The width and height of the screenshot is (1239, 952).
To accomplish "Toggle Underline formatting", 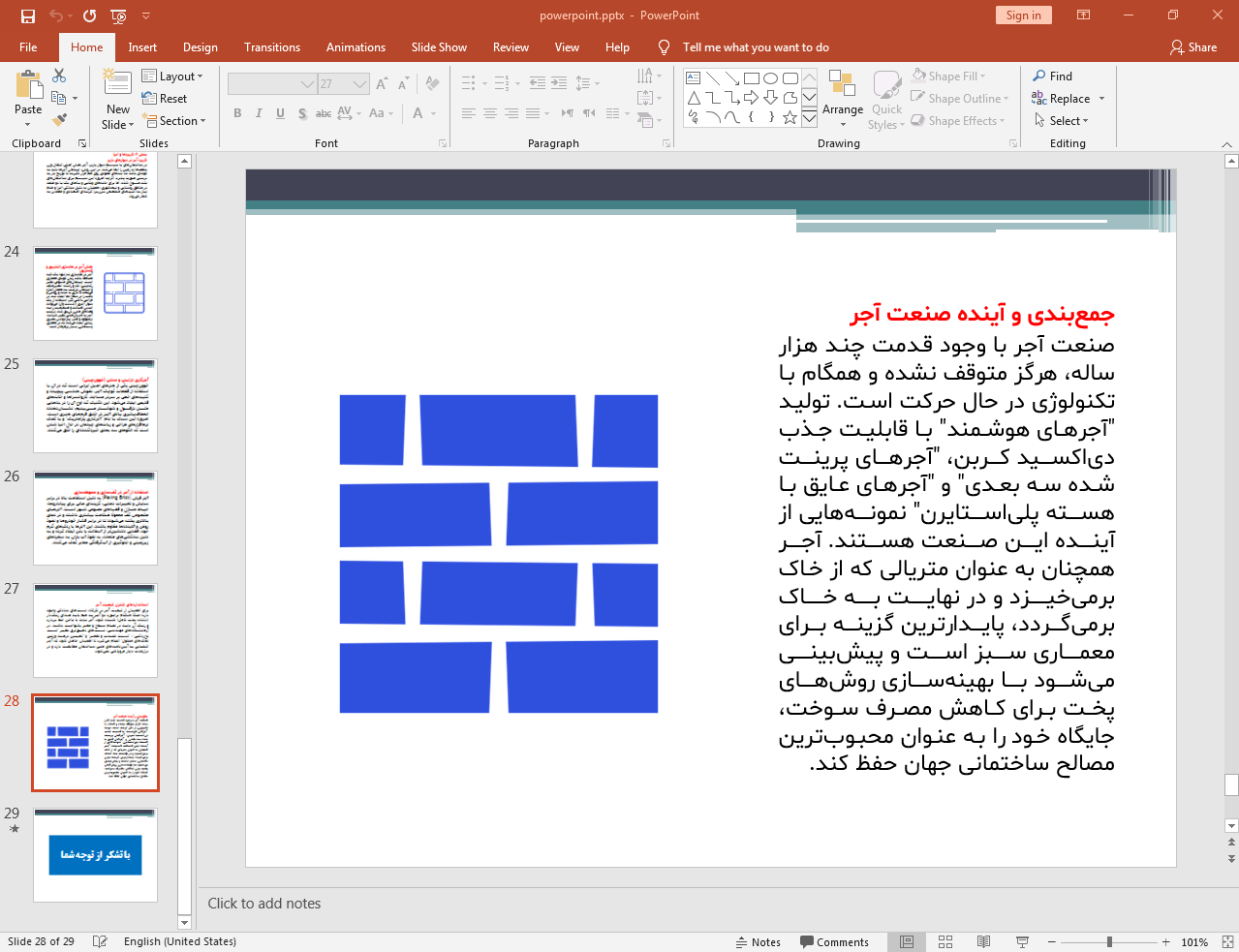I will [280, 113].
